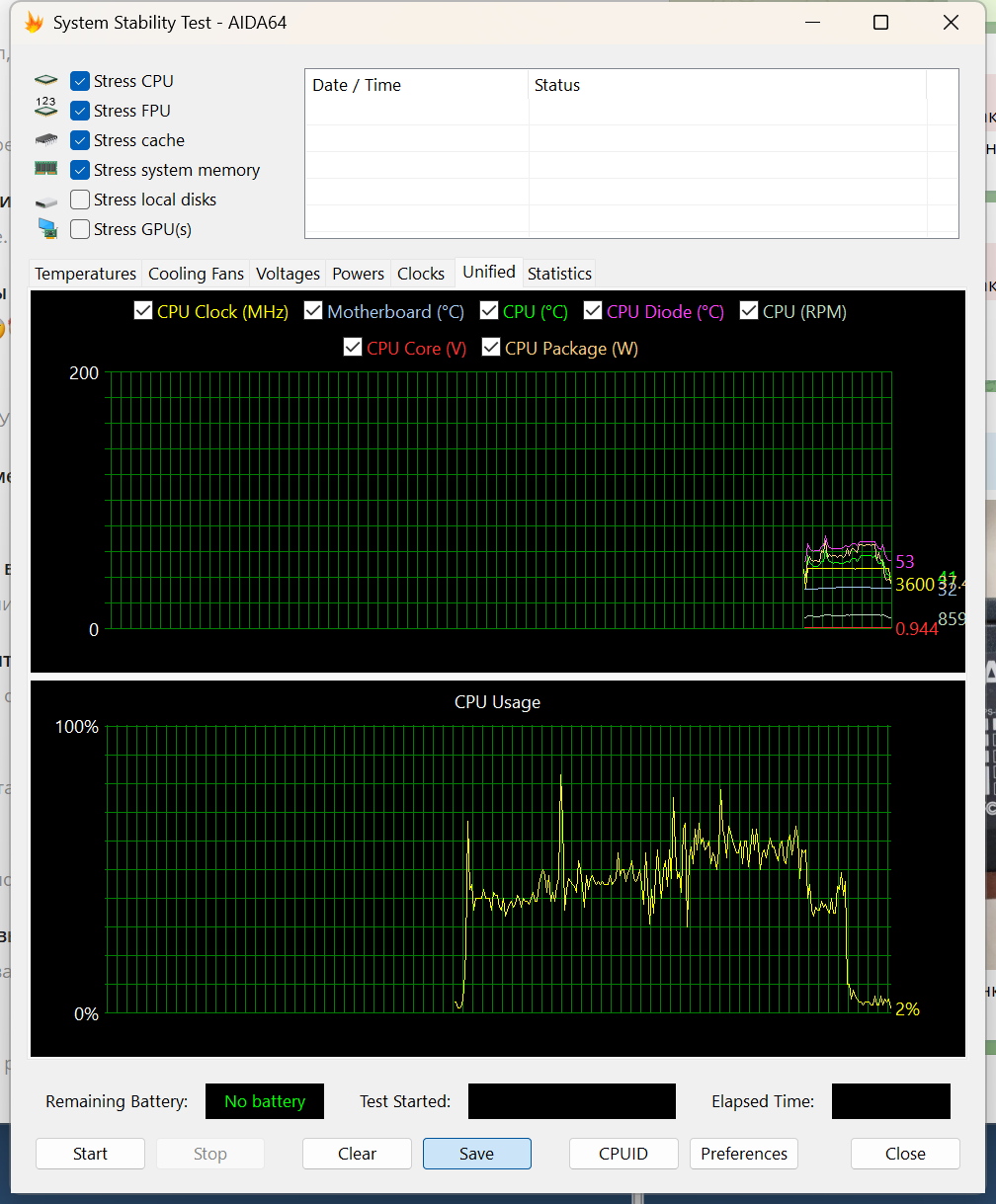Enable Stress local disks checkbox
996x1204 pixels.
80,200
